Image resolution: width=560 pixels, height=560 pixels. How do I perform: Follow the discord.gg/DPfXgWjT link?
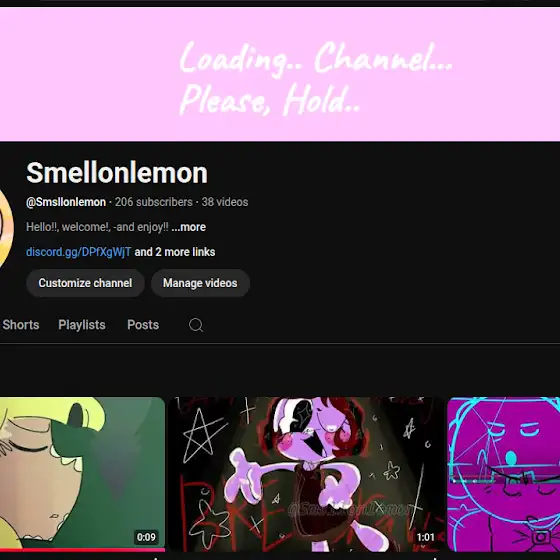pyautogui.click(x=79, y=252)
